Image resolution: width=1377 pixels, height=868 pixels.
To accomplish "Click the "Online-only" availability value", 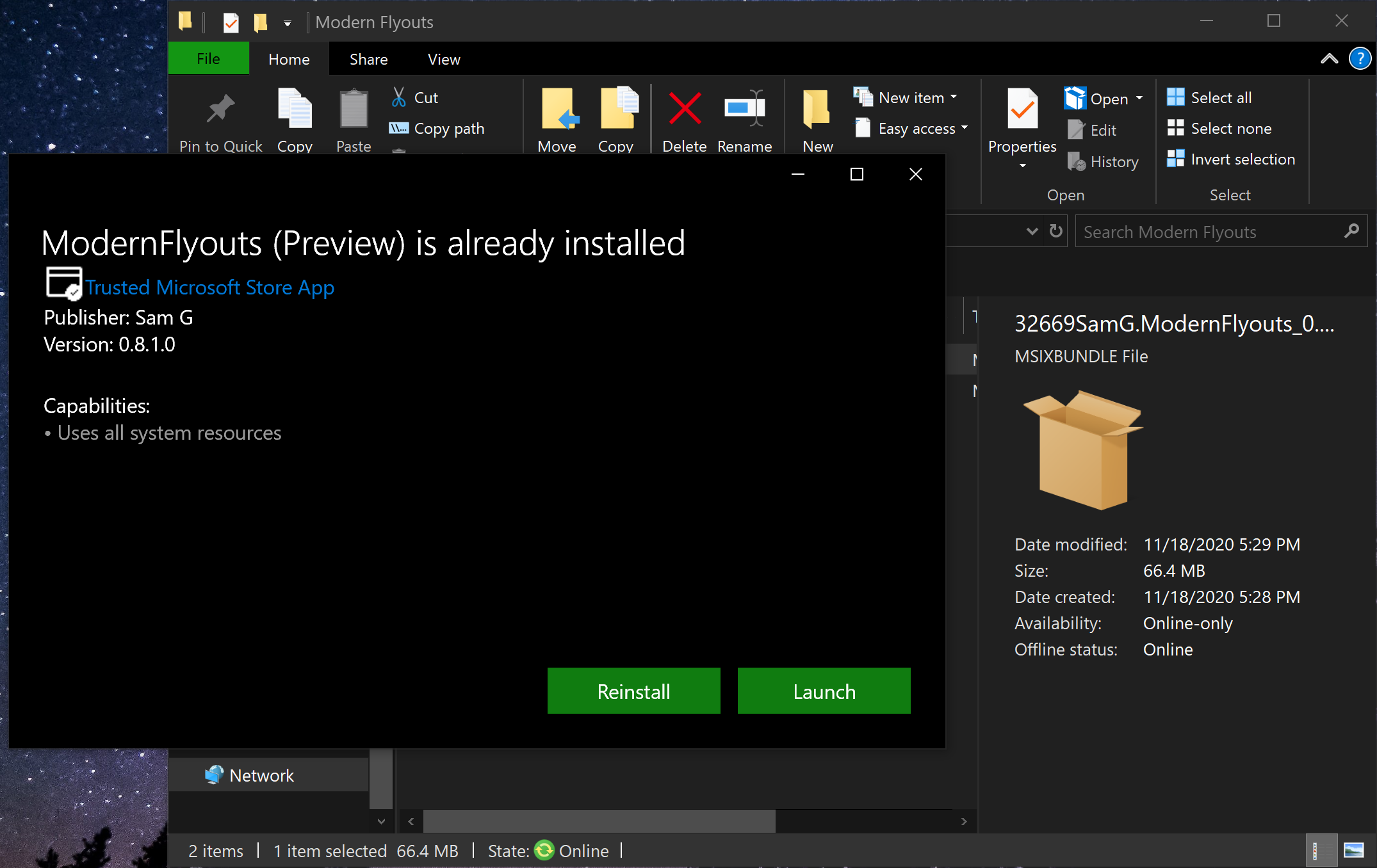I will pyautogui.click(x=1187, y=623).
